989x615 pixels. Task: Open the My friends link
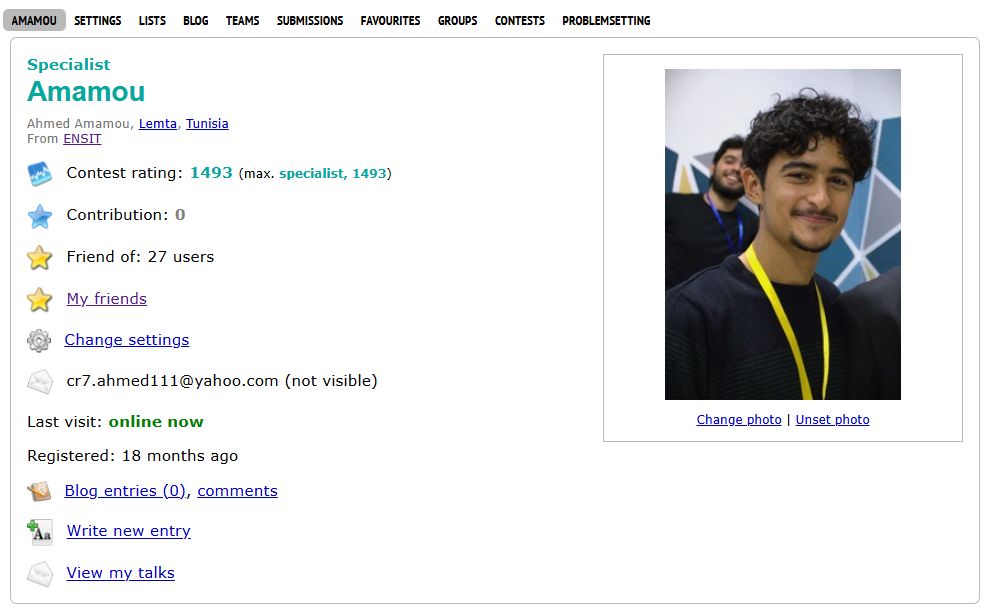click(107, 298)
